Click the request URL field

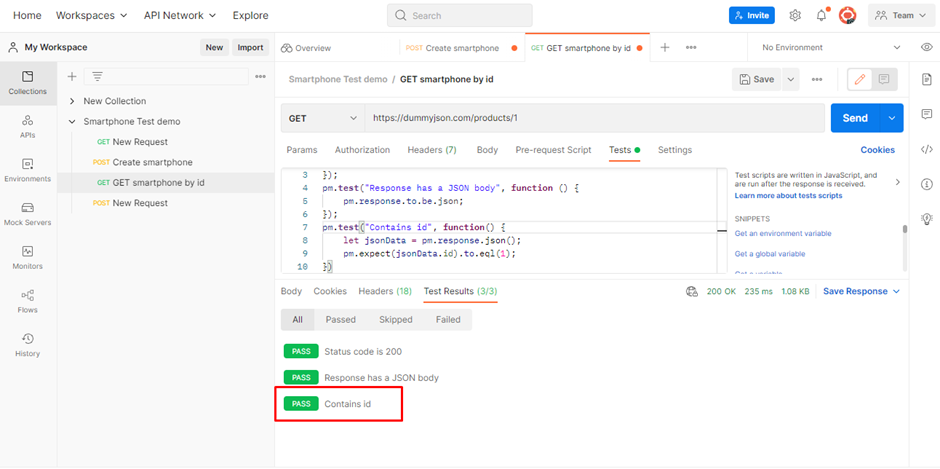(x=595, y=118)
